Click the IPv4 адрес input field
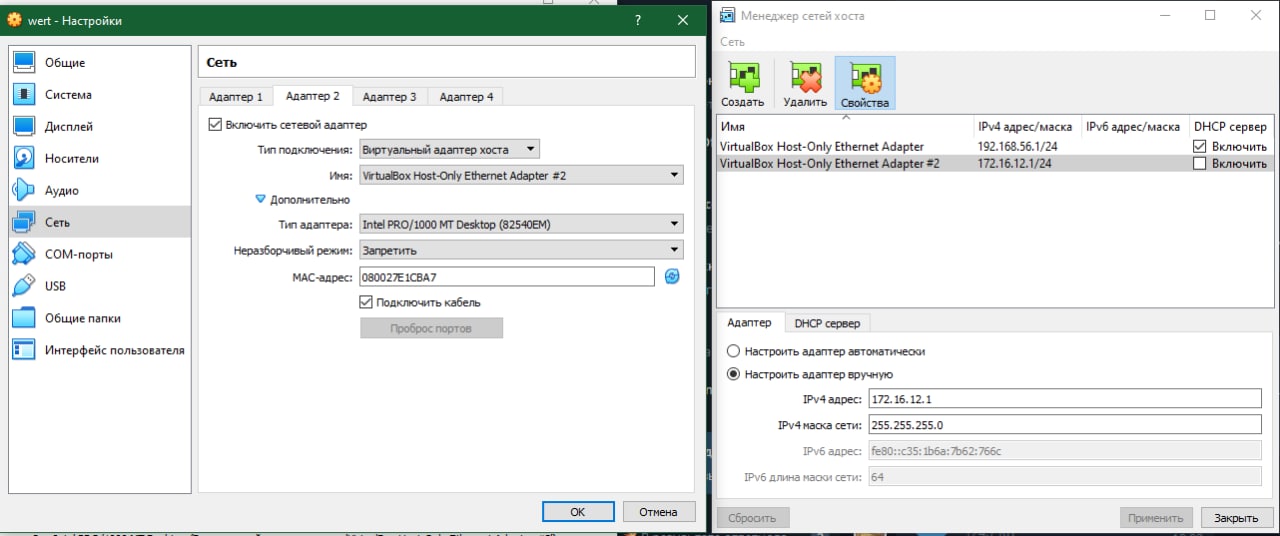This screenshot has width=1280, height=536. click(1065, 399)
